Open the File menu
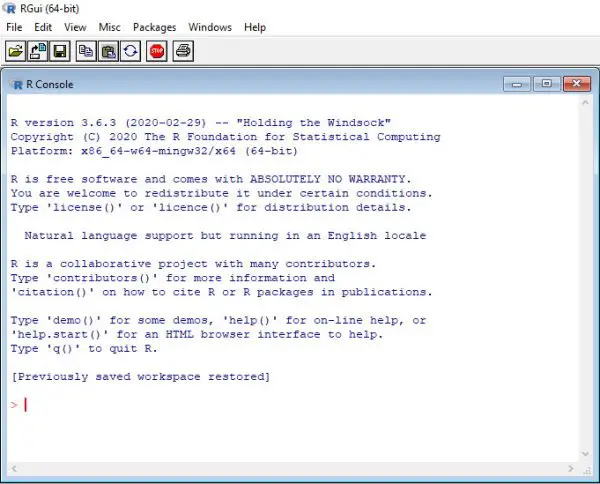600x484 pixels. point(14,27)
